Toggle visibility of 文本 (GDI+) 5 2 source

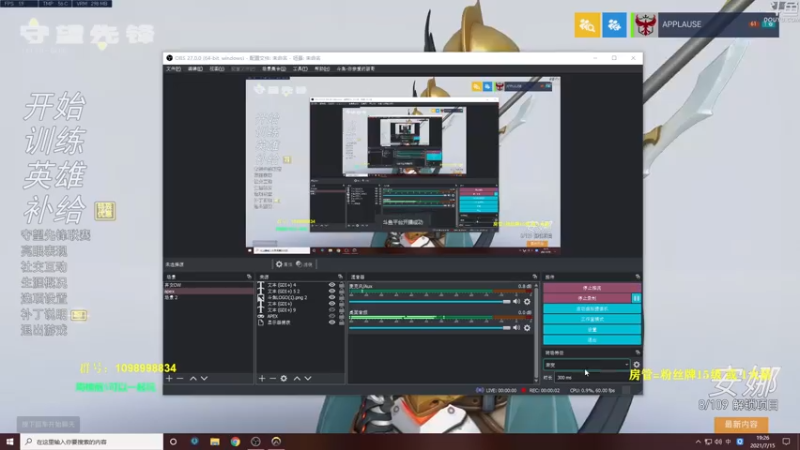[x=332, y=291]
